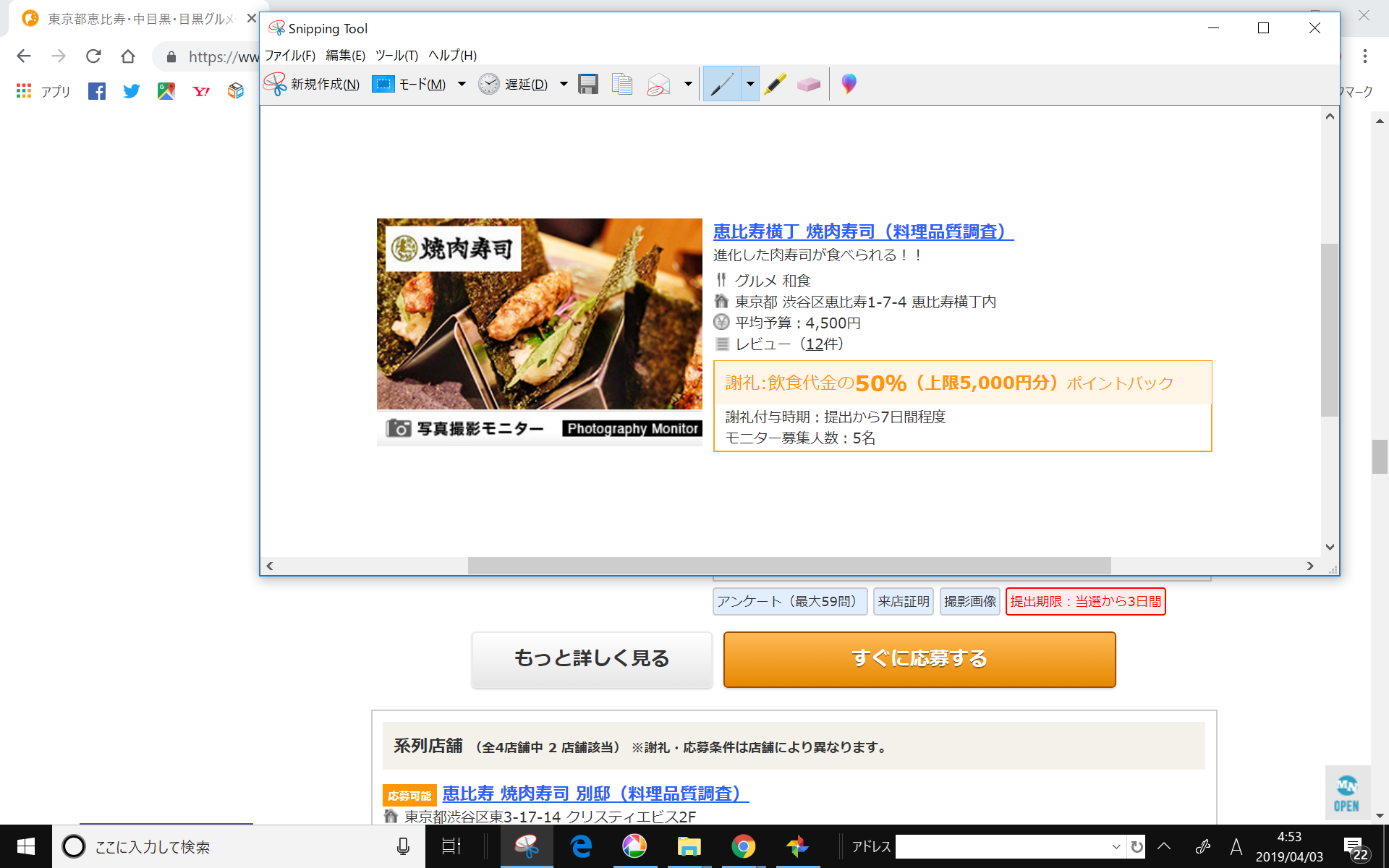Select the yellow Highlighter tool
Screen dimensions: 1389x868
pyautogui.click(x=775, y=85)
